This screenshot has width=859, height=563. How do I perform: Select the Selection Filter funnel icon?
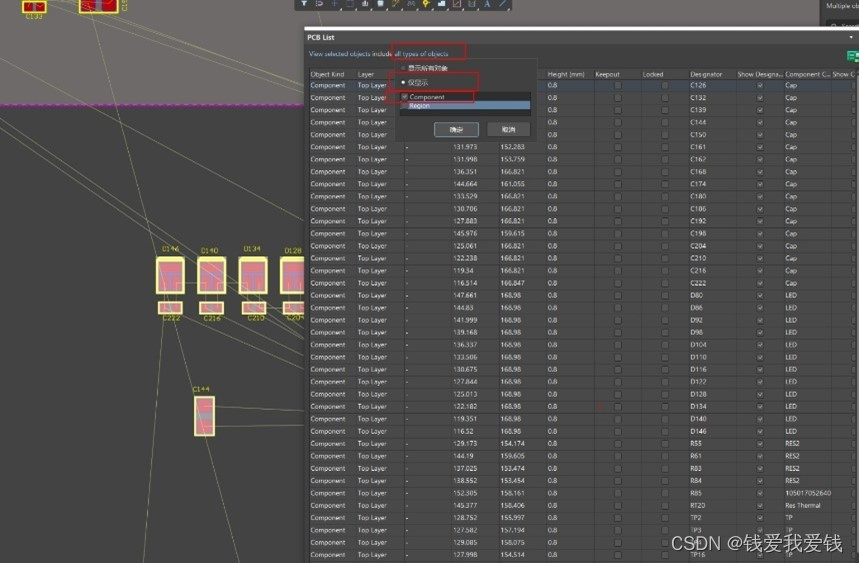click(x=304, y=3)
